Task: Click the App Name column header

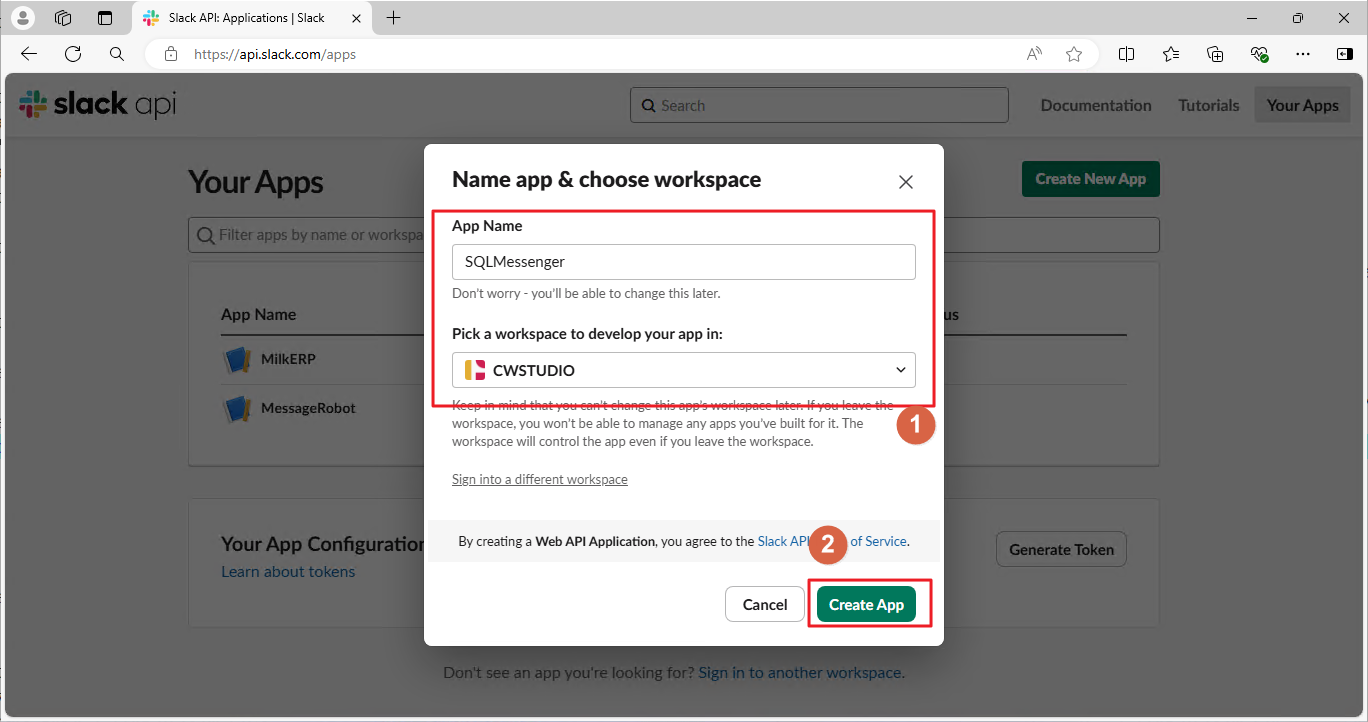Action: (x=258, y=314)
